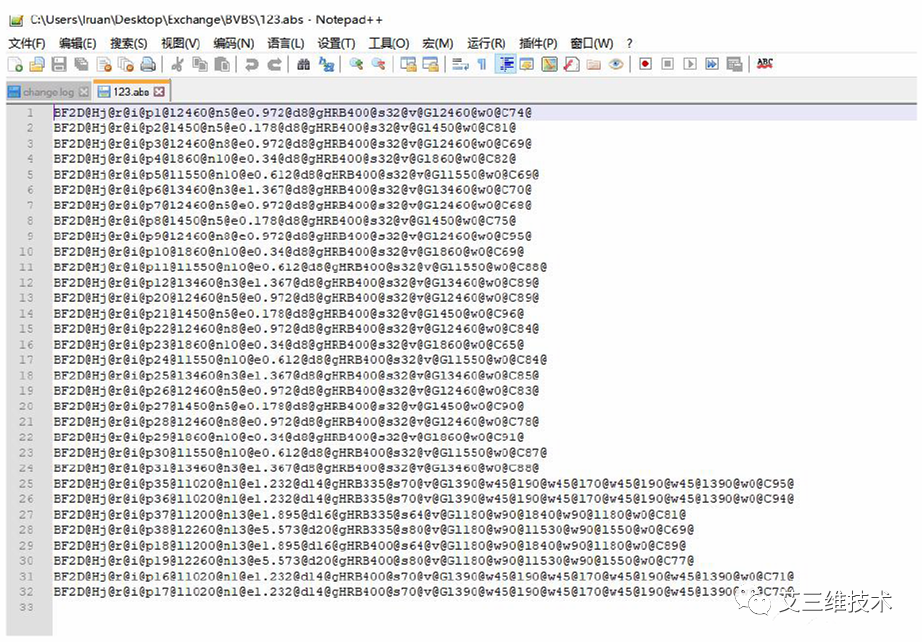Open the 编辑(E) menu

click(x=78, y=44)
